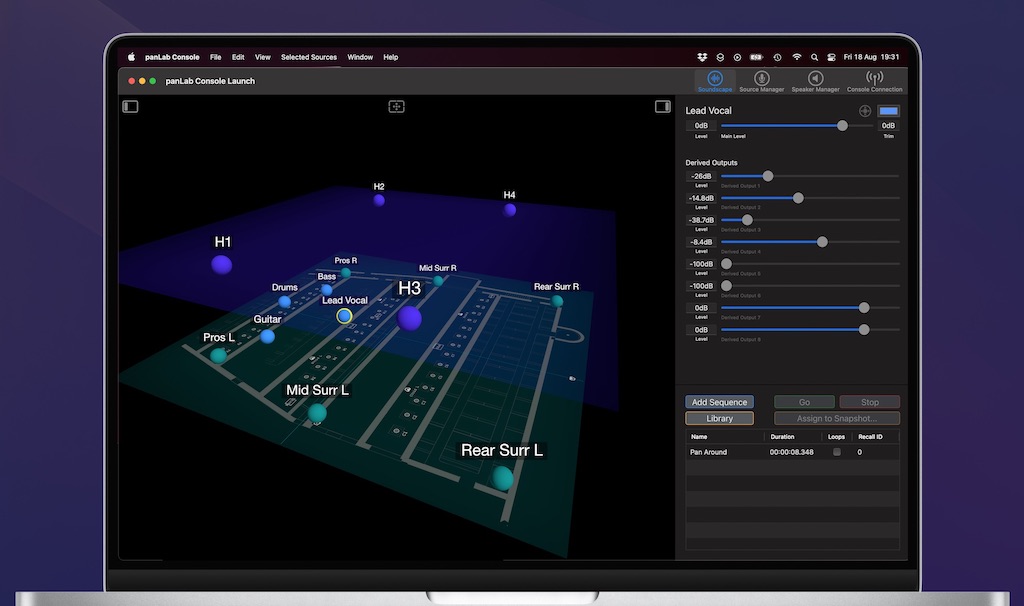Select the Lead Vocal source sphere
Image resolution: width=1024 pixels, height=606 pixels.
345,316
